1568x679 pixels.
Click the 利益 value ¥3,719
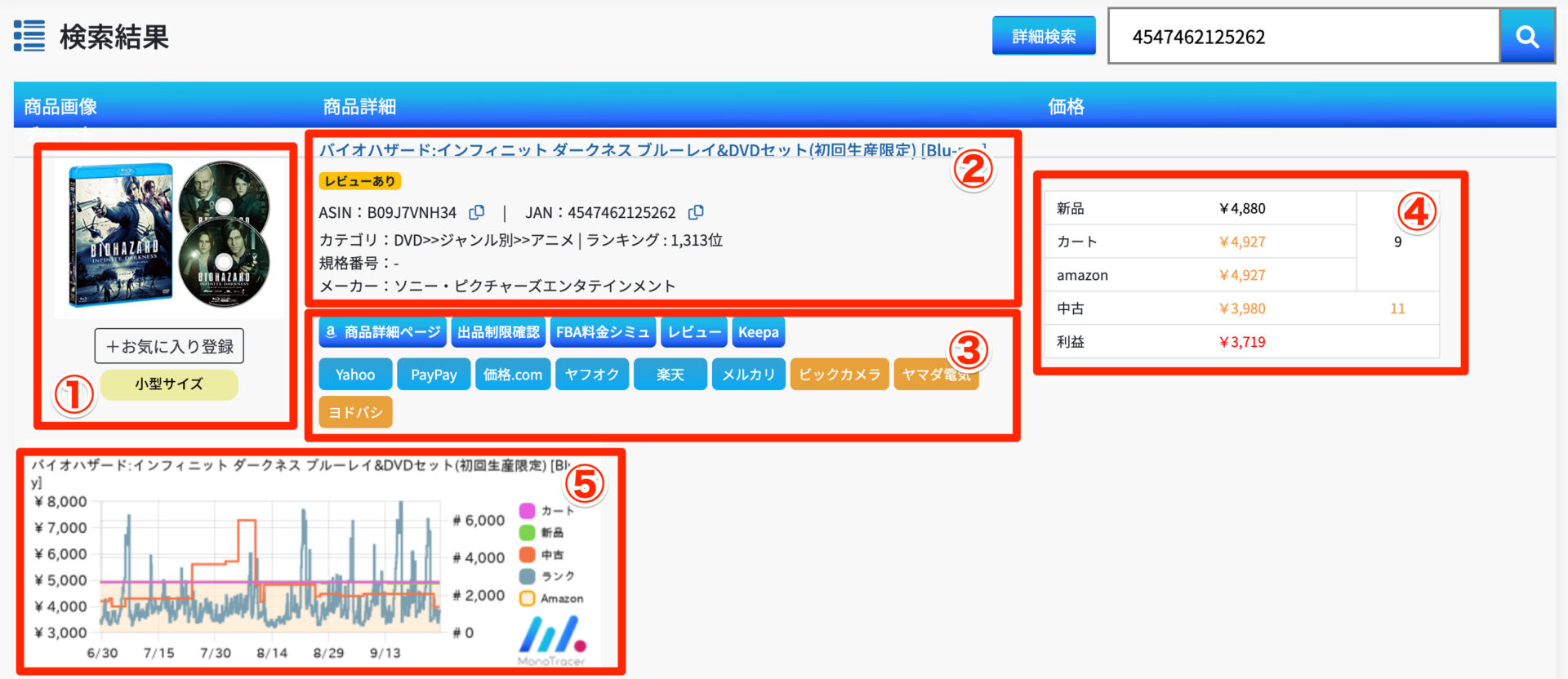(x=1242, y=342)
